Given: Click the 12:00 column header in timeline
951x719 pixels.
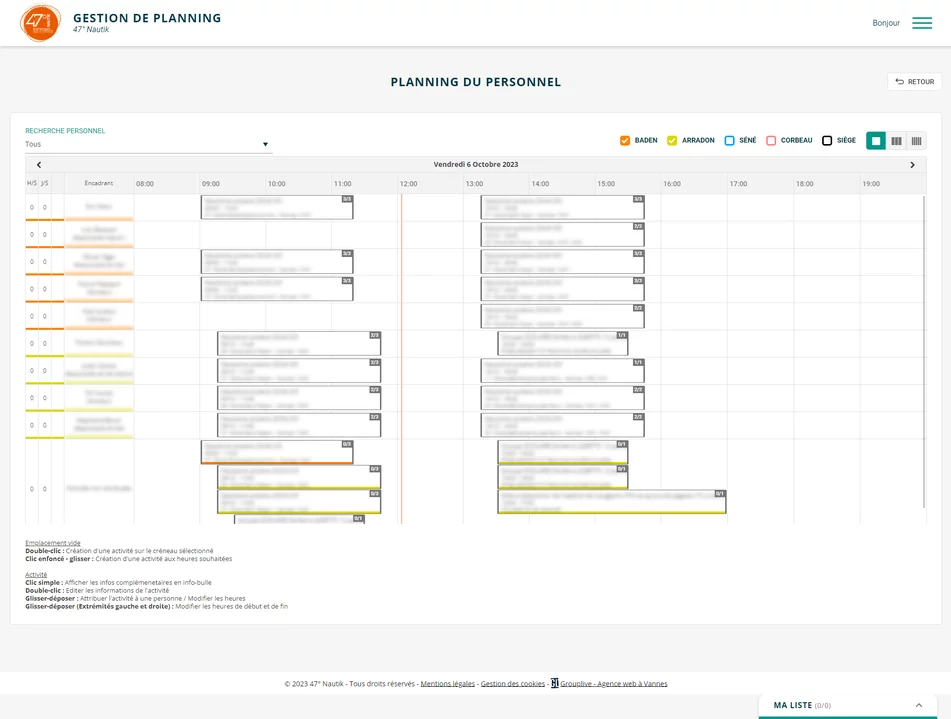Looking at the screenshot, I should tap(408, 184).
